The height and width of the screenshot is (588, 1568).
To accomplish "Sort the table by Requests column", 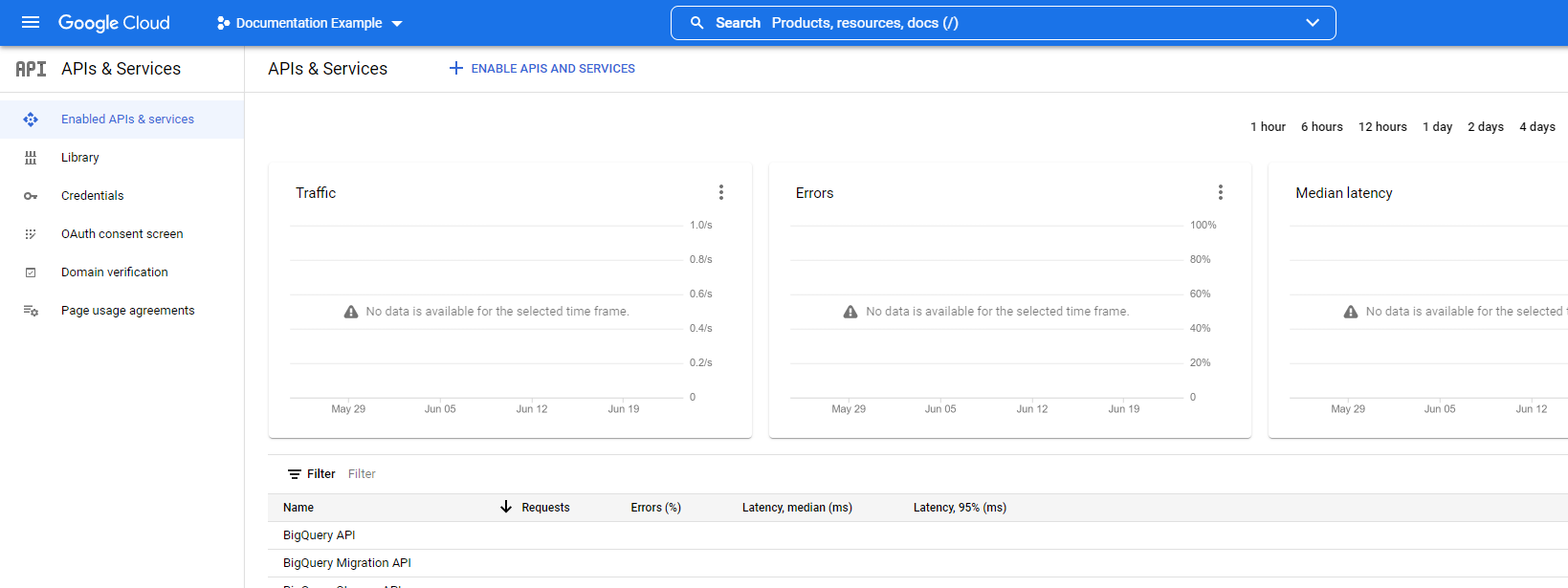I will point(545,508).
